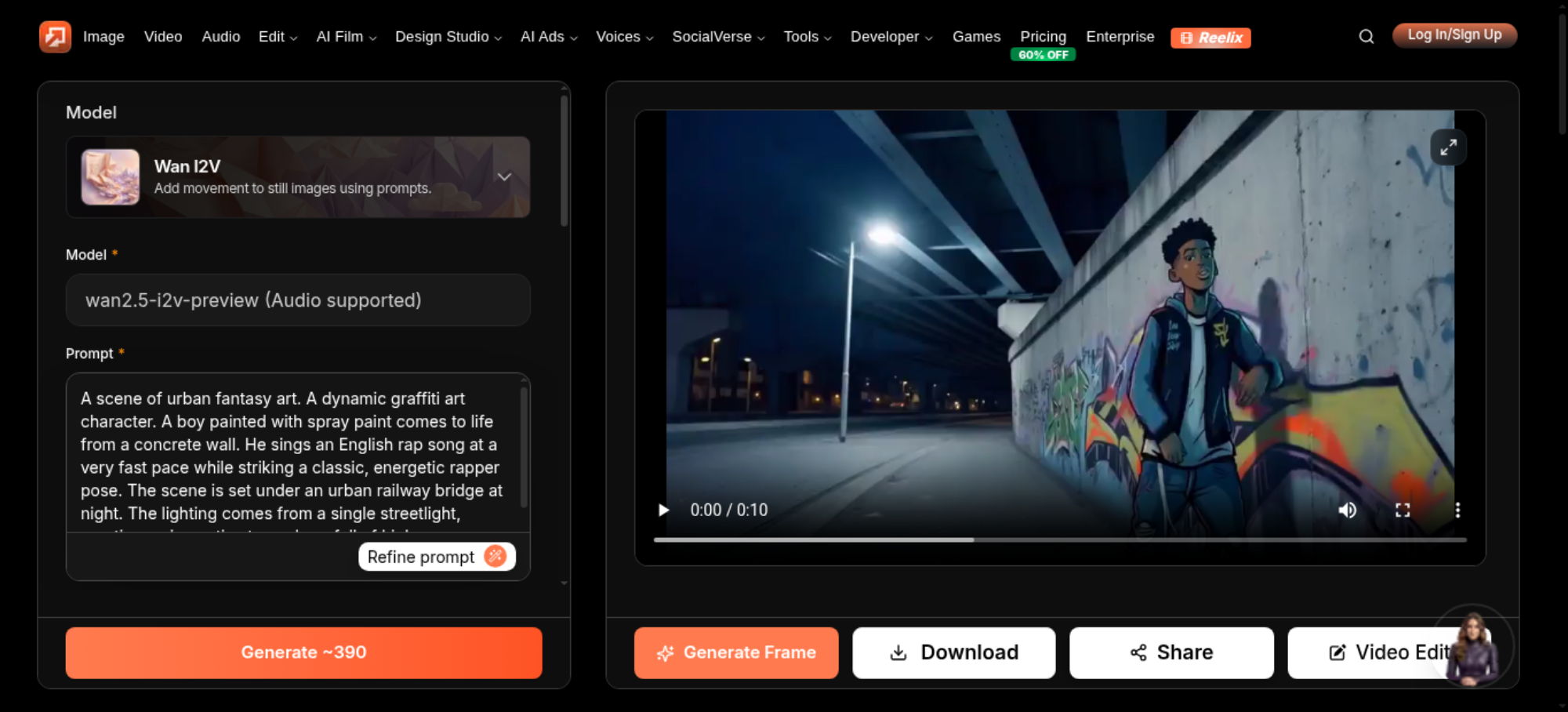Viewport: 1568px width, 712px height.
Task: Expand the Developer menu
Action: pyautogui.click(x=891, y=37)
